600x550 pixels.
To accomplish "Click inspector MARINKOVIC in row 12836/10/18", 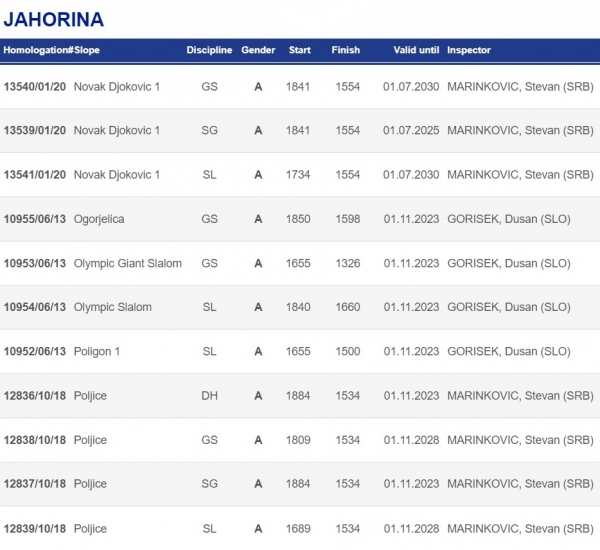I will coord(520,396).
